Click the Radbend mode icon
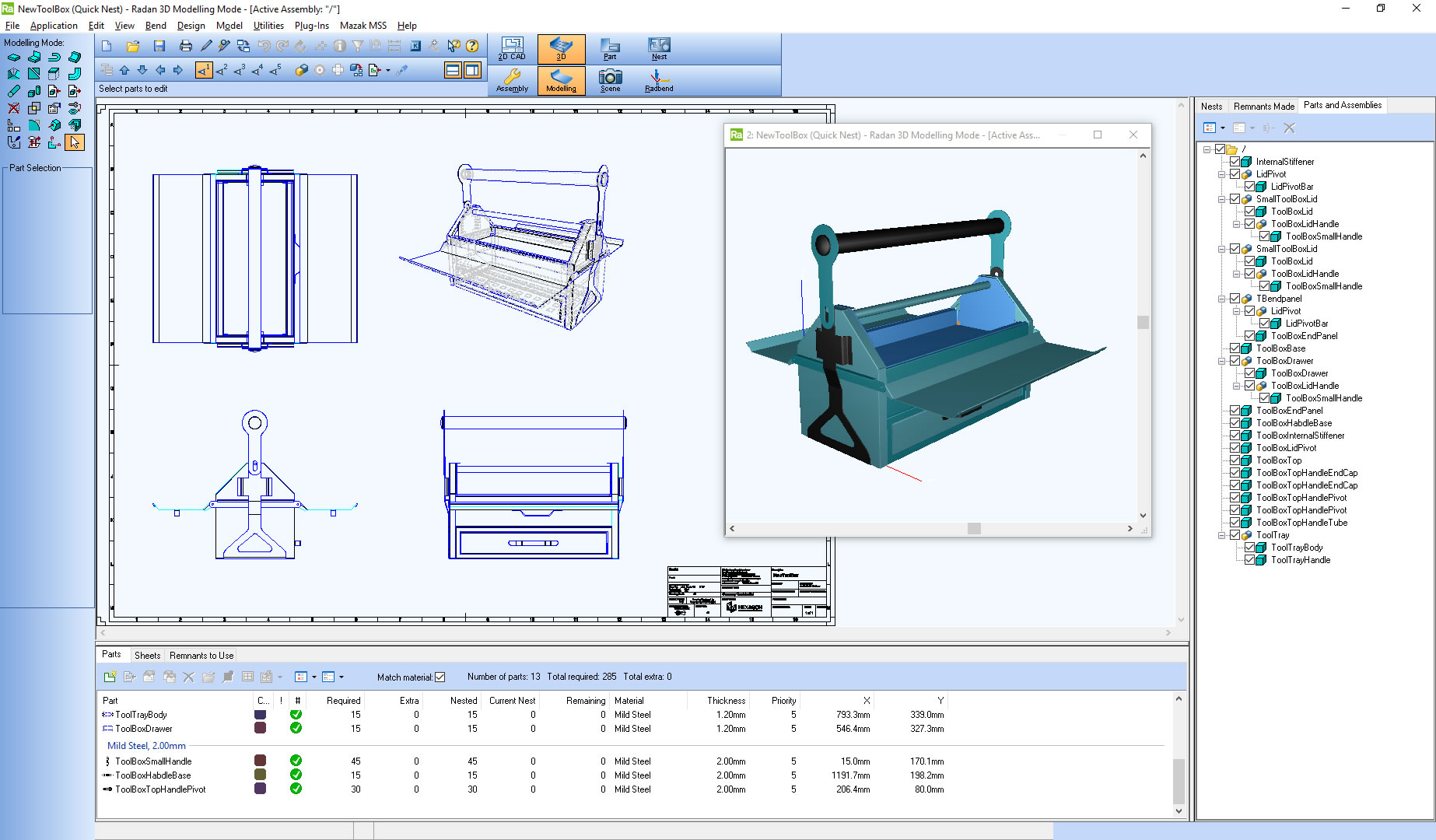Image resolution: width=1436 pixels, height=840 pixels. 658,80
